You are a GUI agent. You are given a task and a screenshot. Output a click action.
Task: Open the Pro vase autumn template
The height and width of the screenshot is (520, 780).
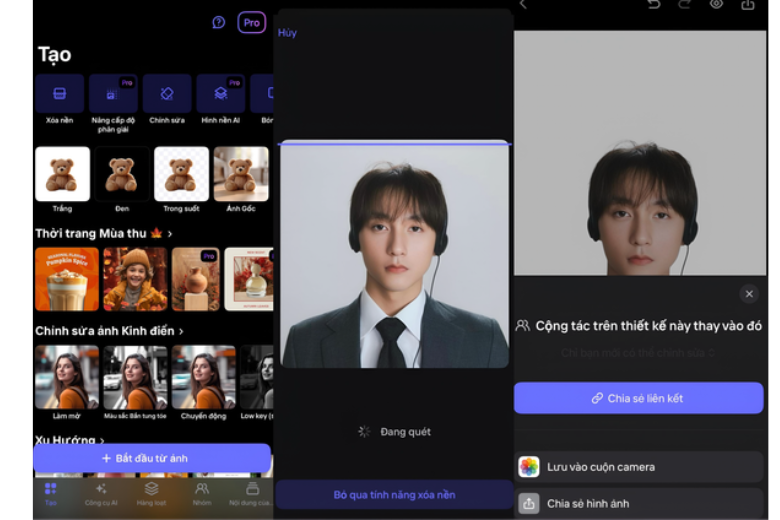point(195,279)
